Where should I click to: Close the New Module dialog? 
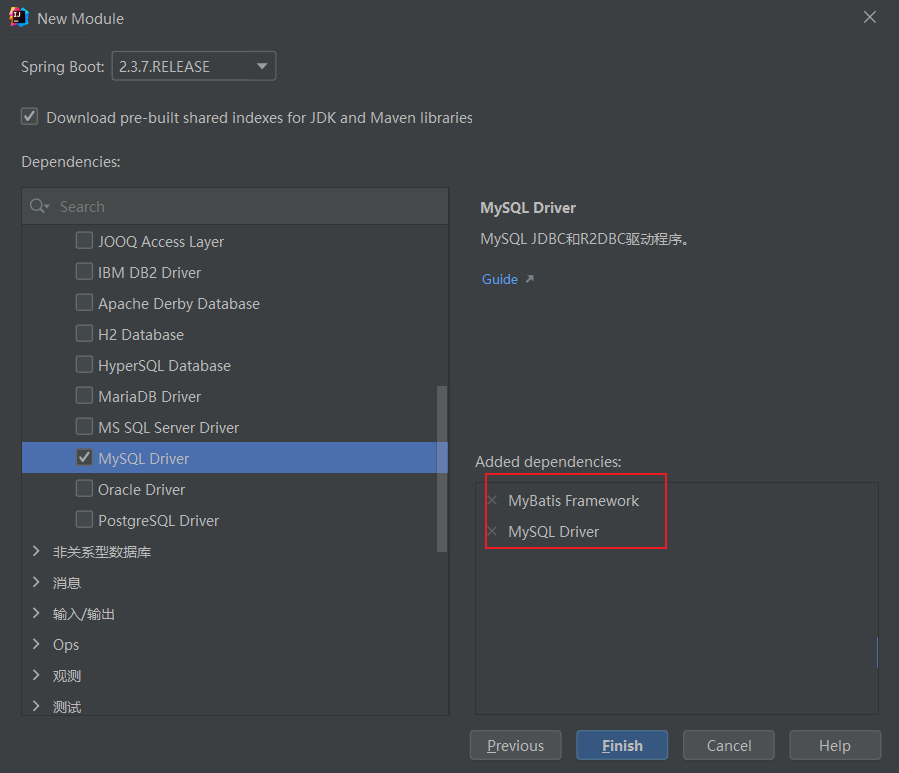click(870, 17)
